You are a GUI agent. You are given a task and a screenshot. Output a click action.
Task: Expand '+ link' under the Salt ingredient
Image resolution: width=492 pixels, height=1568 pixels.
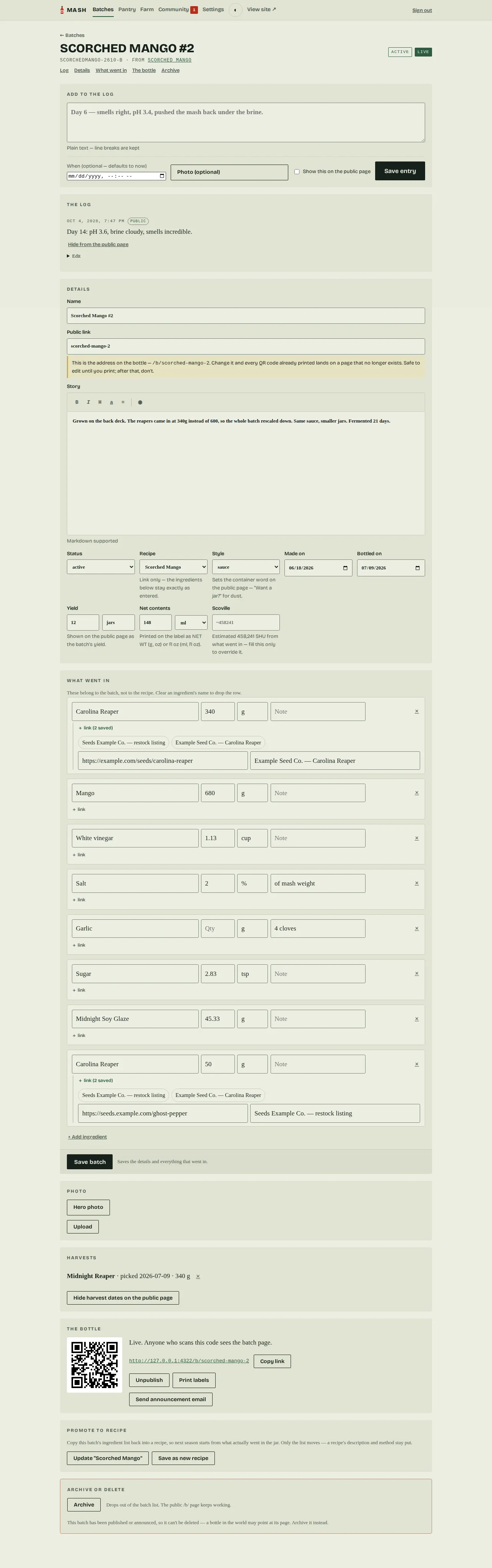click(x=79, y=900)
